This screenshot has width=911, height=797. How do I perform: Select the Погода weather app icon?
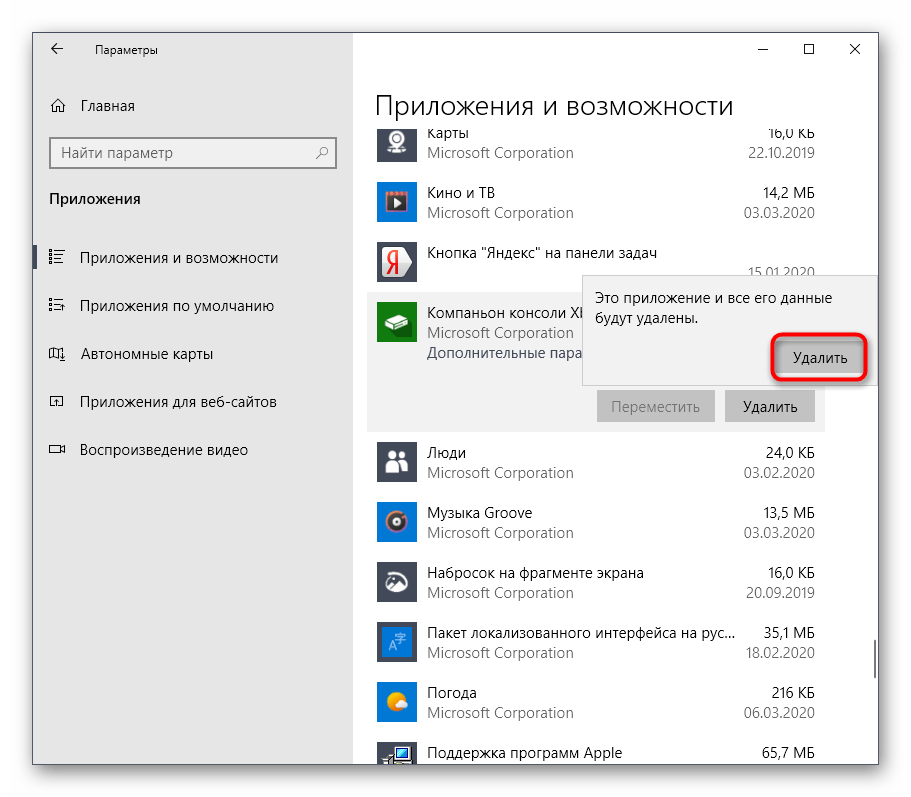pos(396,702)
